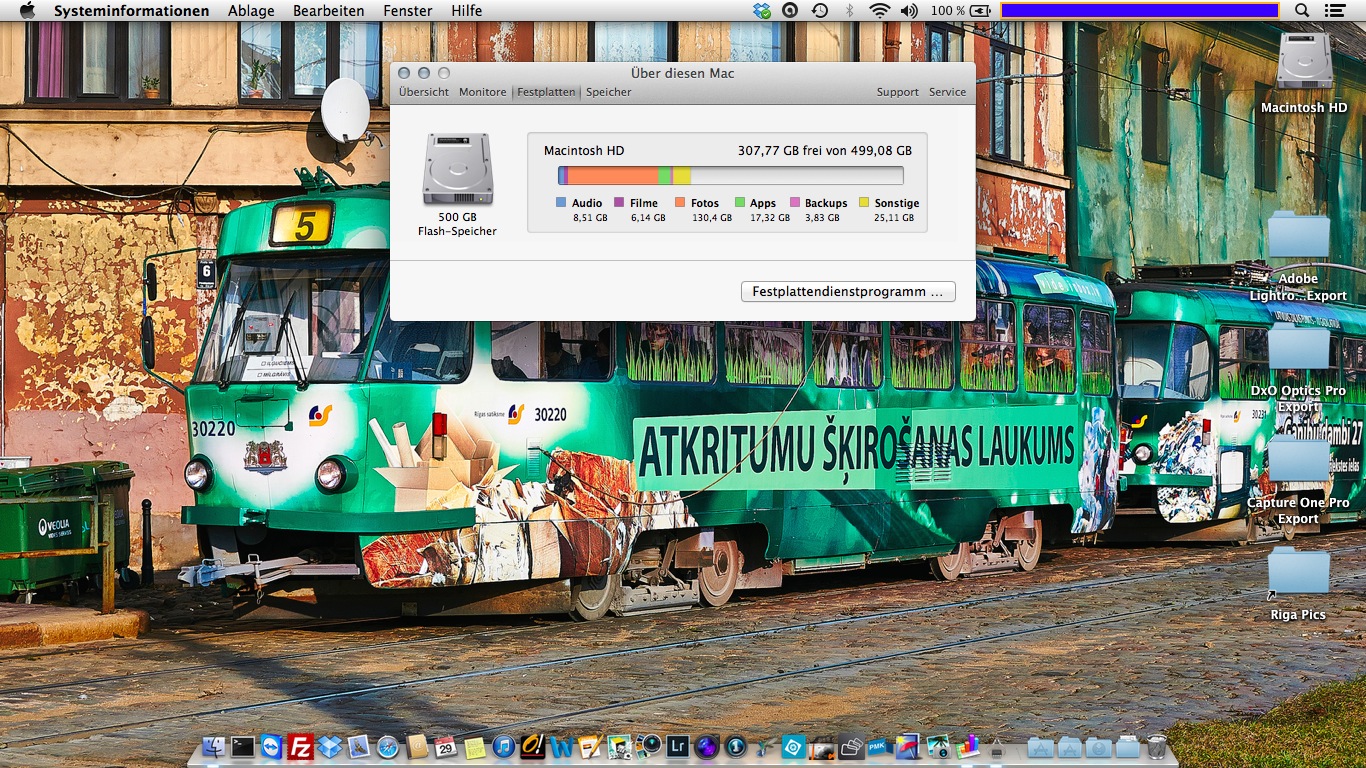Viewport: 1366px width, 768px height.
Task: Click the "307,77 GB frei von 499,08 GB" text
Action: 825,151
